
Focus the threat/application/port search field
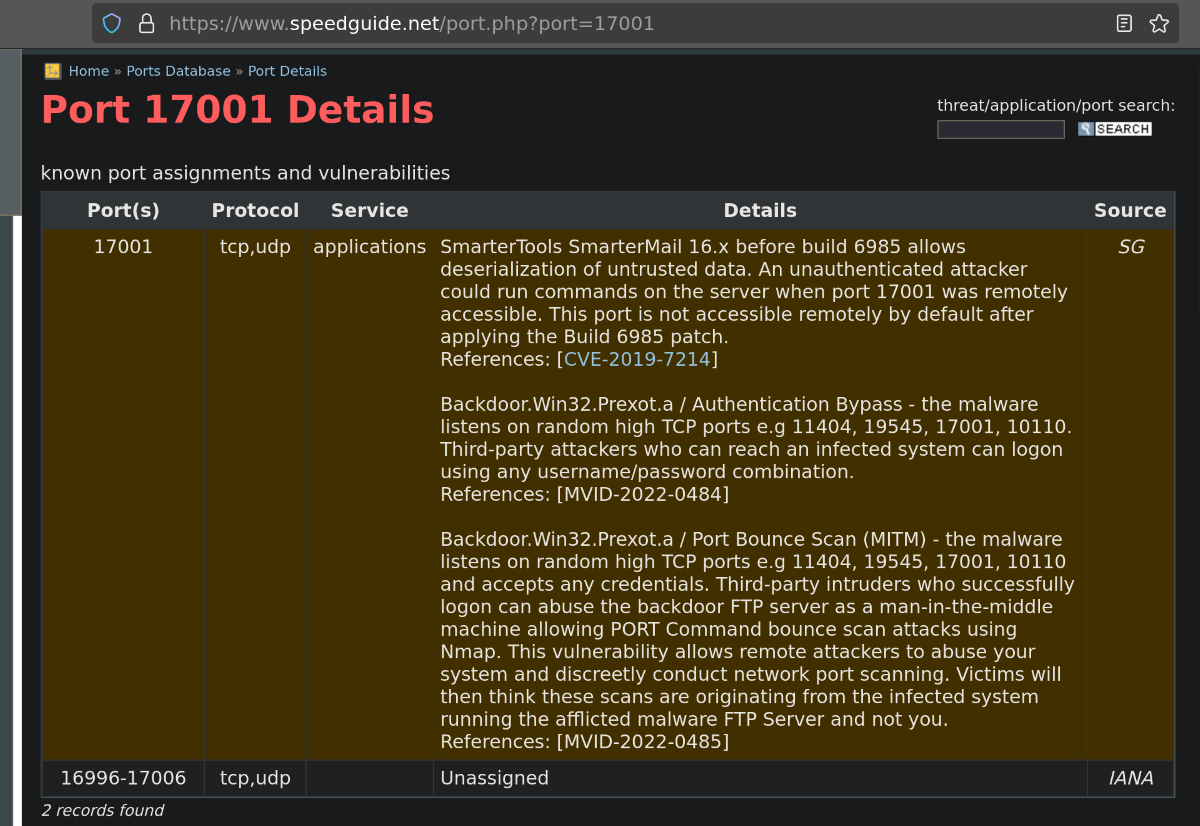1000,129
